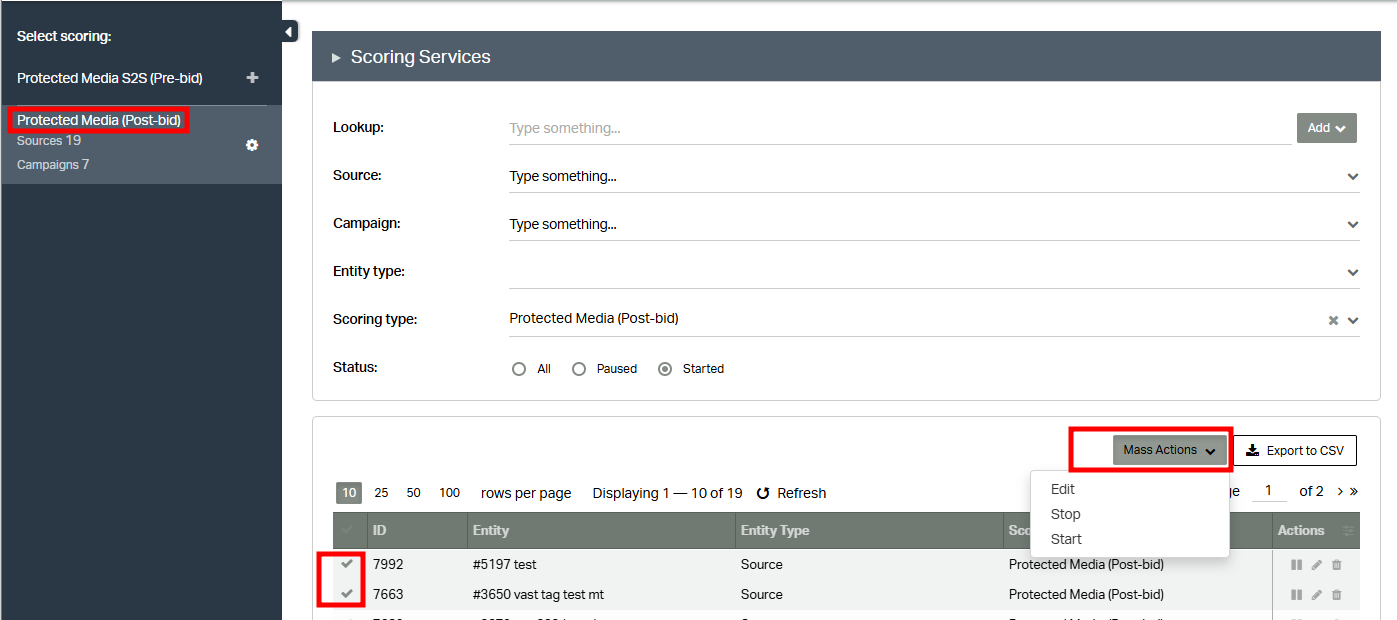This screenshot has height=620, width=1397.
Task: Add Protected Media S2S (Pre-bid) with plus icon
Action: tap(252, 78)
